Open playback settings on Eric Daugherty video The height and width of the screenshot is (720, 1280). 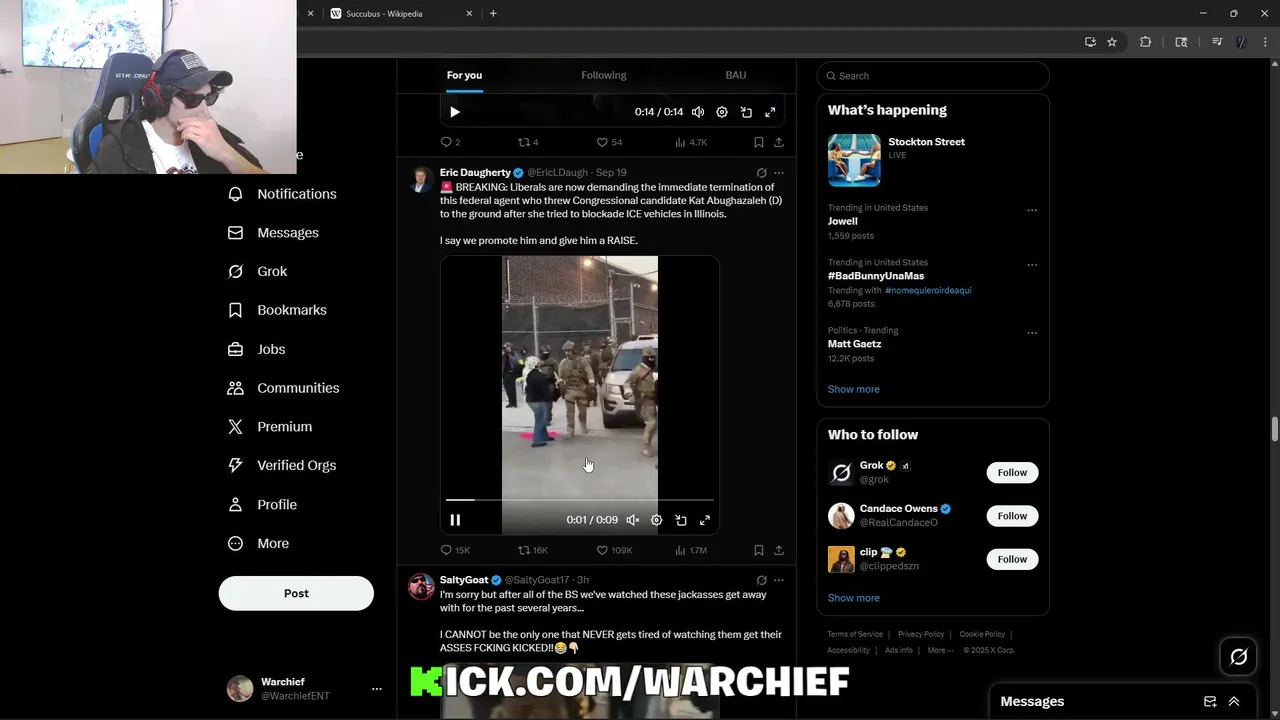click(657, 520)
